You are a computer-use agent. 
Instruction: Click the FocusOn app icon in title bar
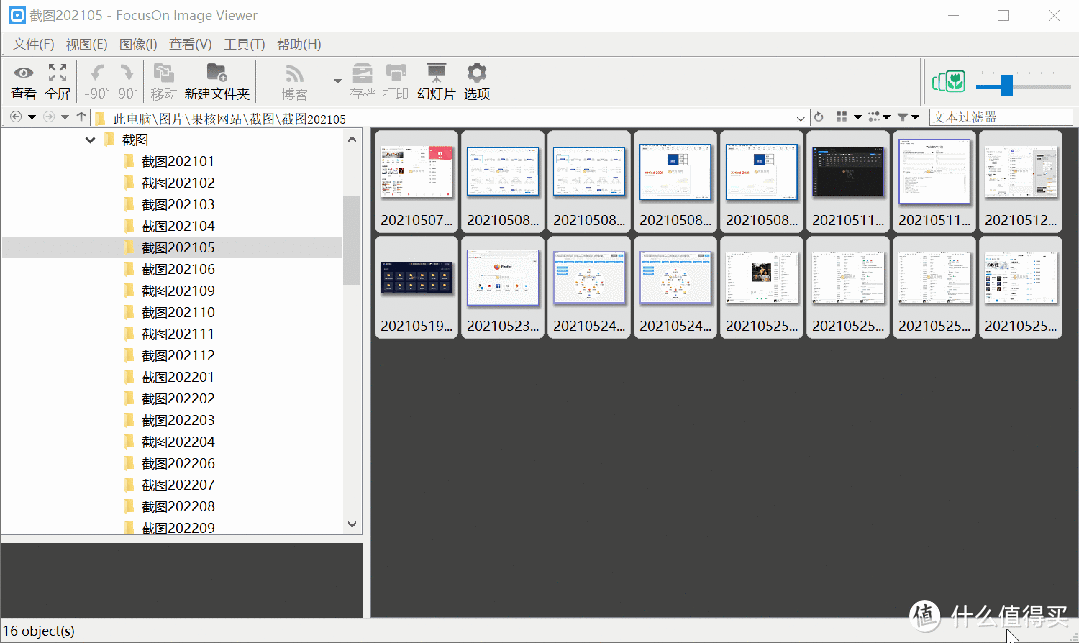click(x=17, y=15)
